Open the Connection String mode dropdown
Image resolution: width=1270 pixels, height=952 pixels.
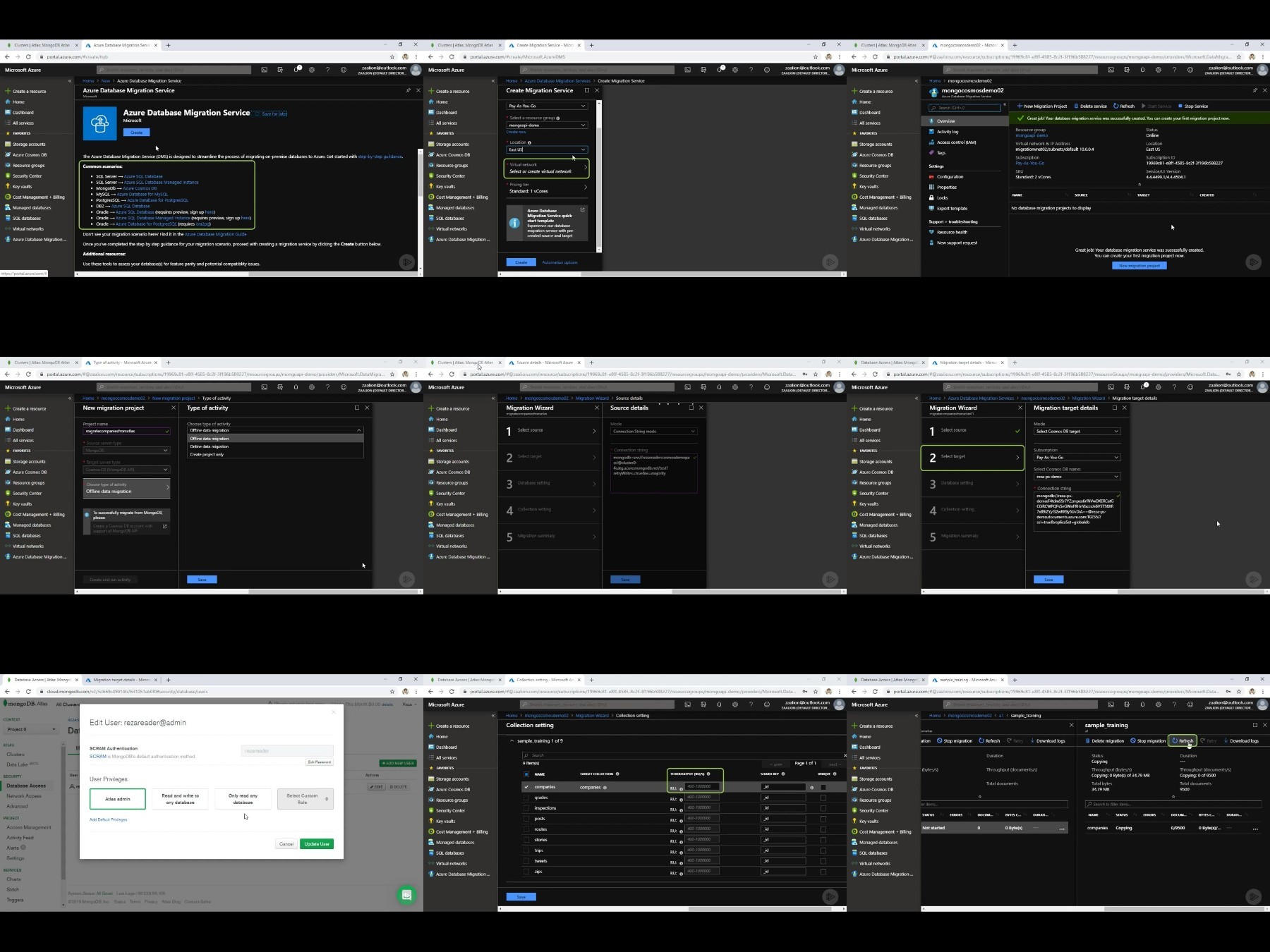[653, 432]
